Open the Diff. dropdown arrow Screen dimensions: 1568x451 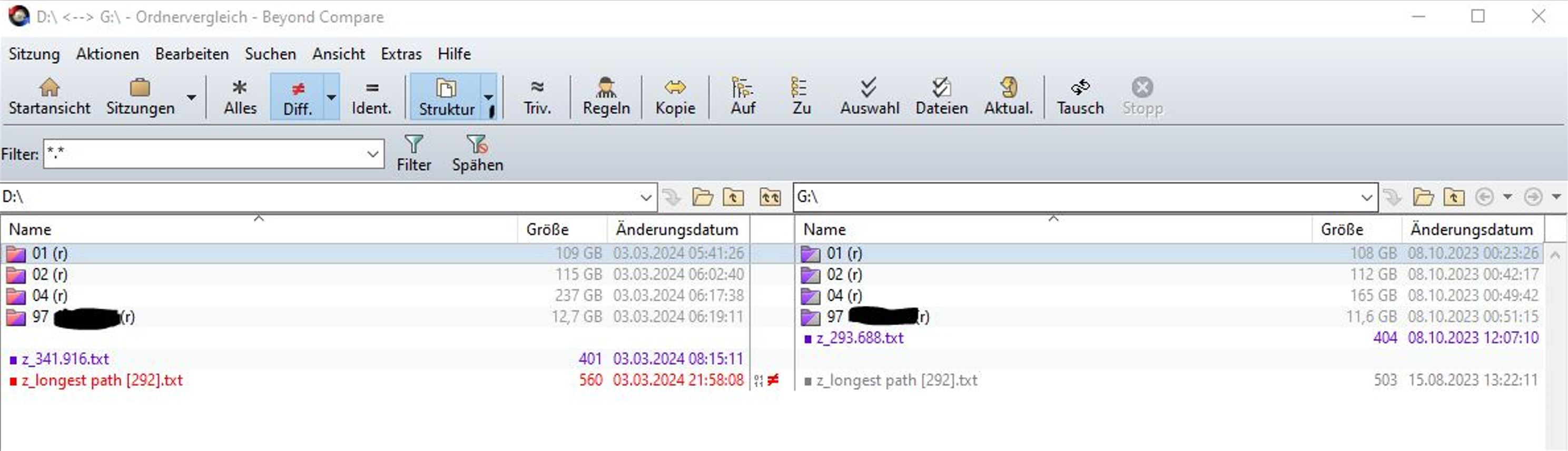coord(332,97)
